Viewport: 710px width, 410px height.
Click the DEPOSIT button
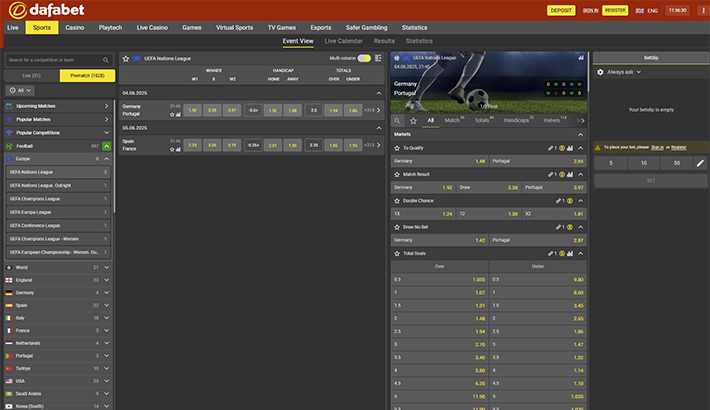[x=561, y=10]
